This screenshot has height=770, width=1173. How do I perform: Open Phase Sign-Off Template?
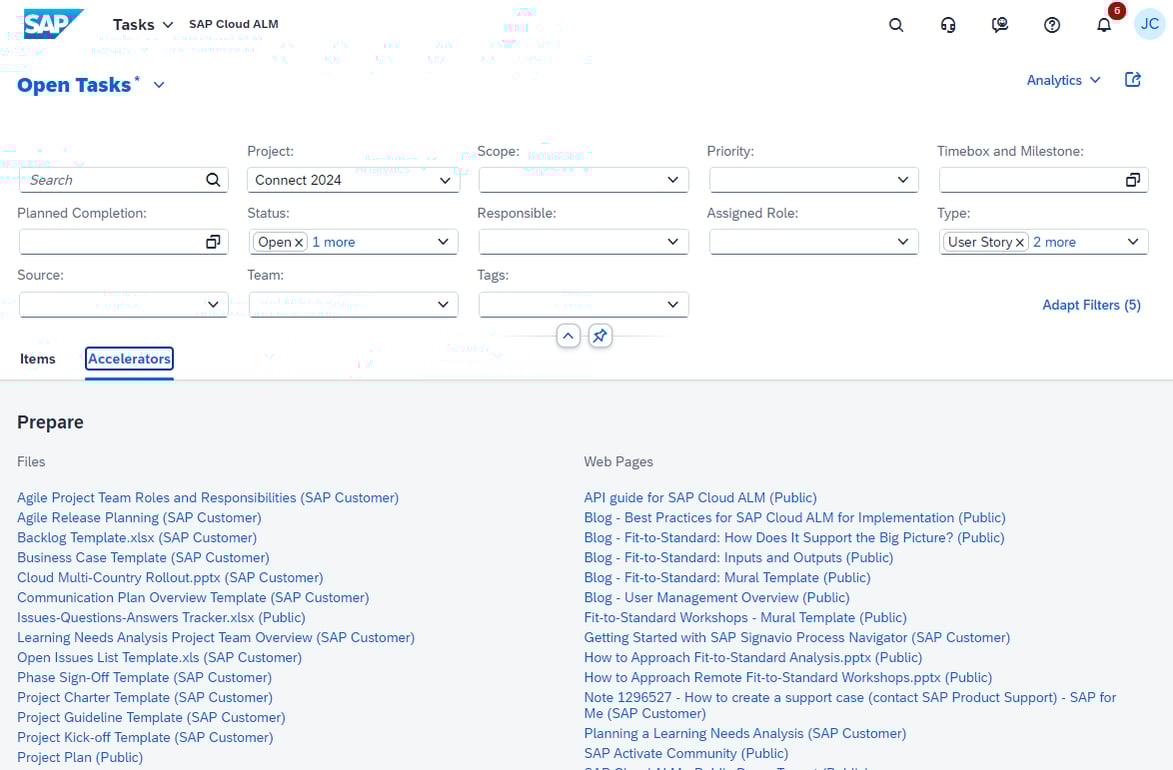point(144,678)
